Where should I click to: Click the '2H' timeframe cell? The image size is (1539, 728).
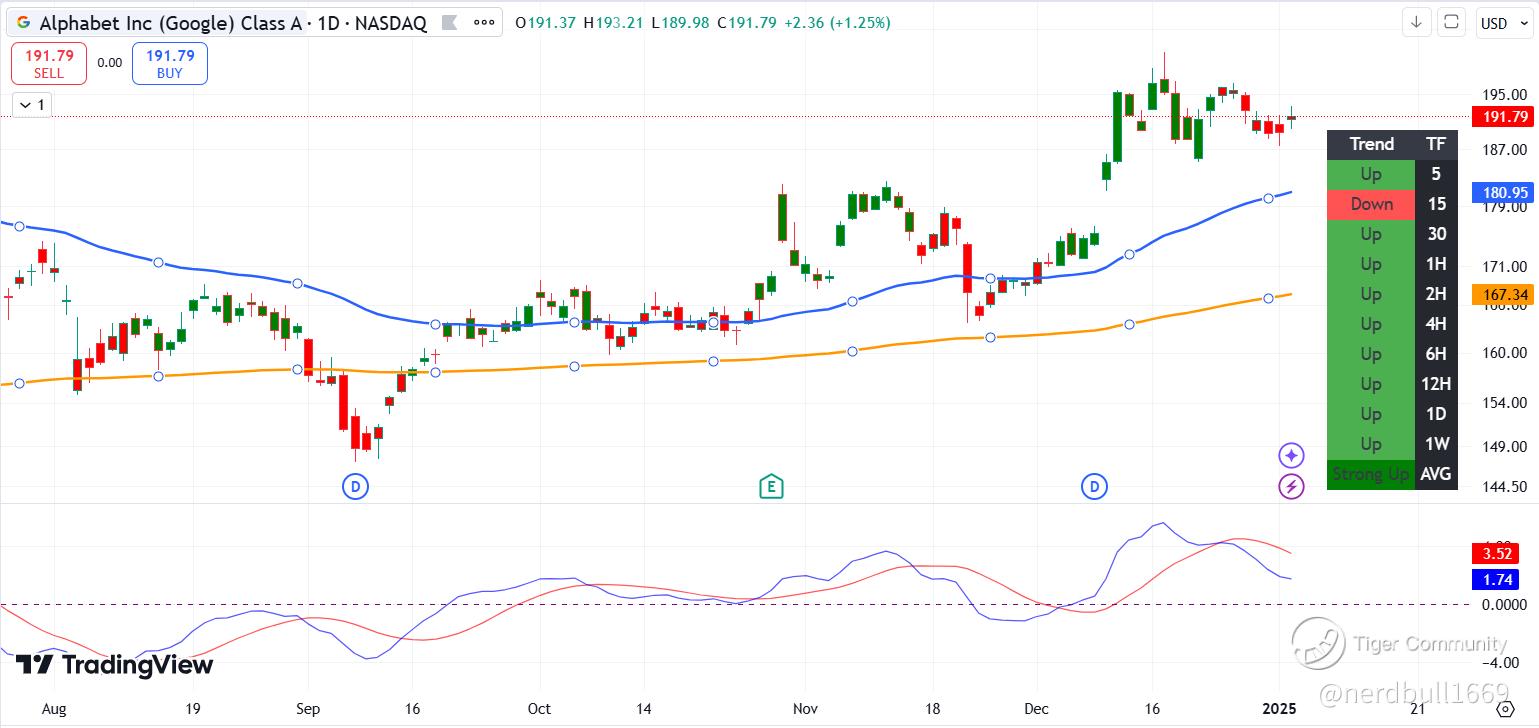[x=1436, y=294]
